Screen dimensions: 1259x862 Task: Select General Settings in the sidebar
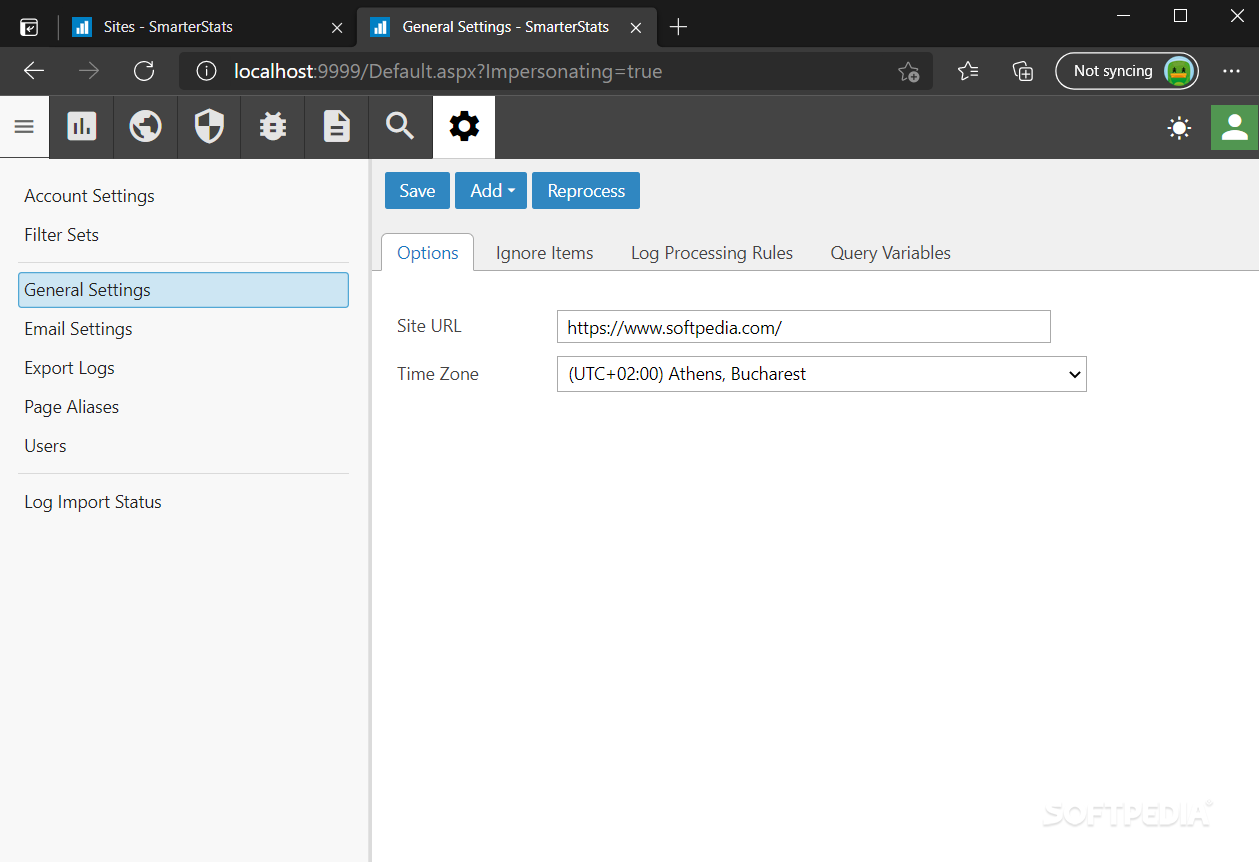point(183,290)
